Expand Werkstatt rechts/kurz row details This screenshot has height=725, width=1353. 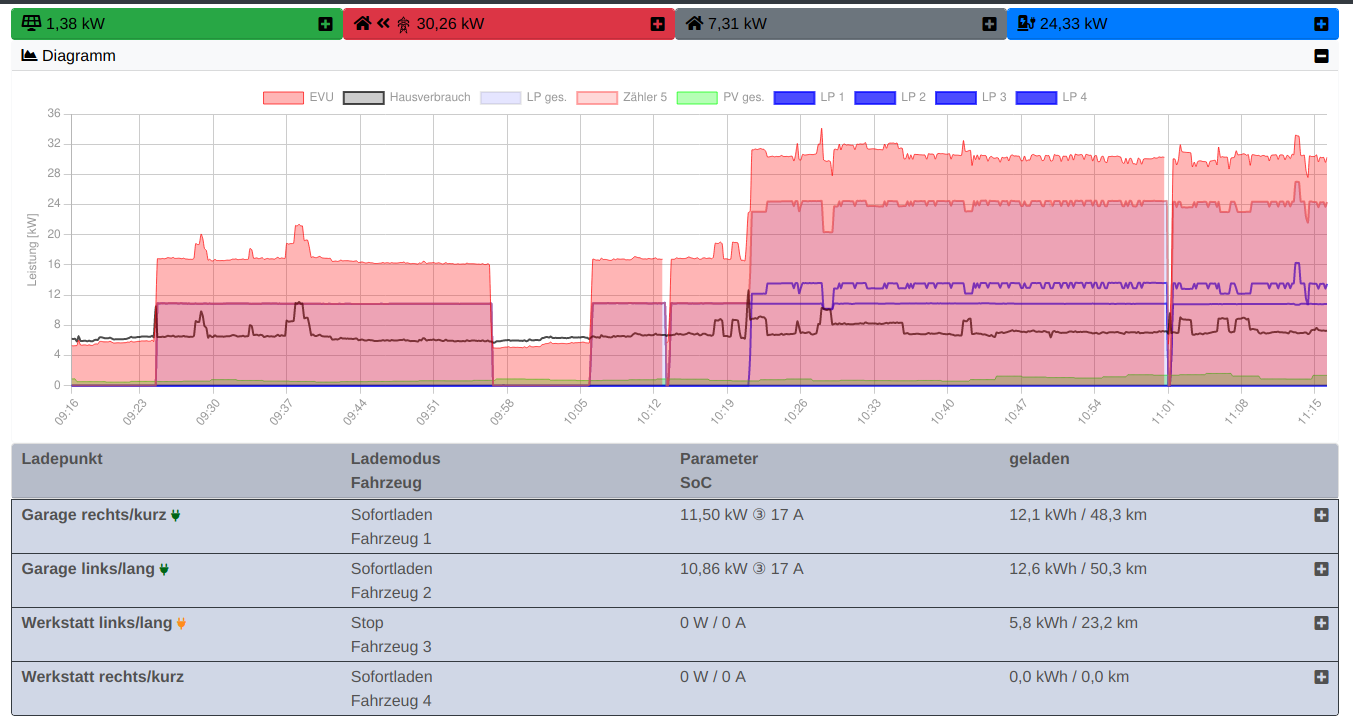1321,677
